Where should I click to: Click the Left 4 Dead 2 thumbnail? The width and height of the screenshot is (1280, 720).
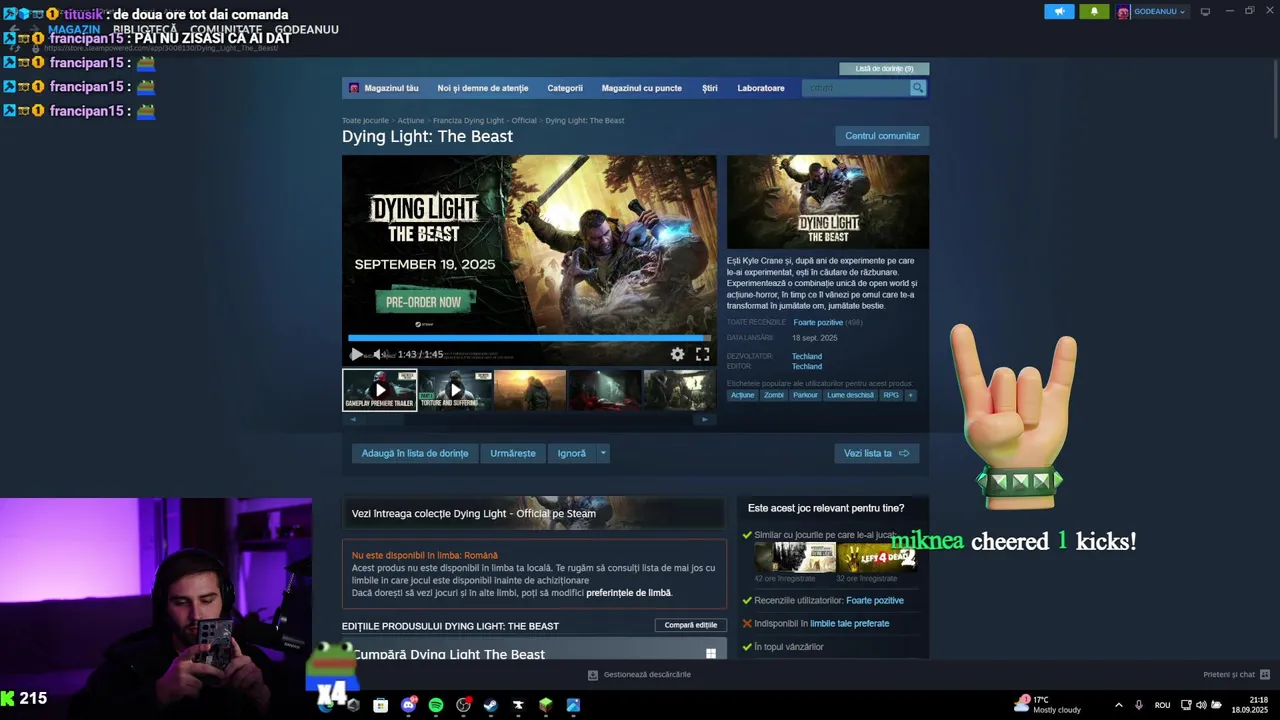point(876,558)
